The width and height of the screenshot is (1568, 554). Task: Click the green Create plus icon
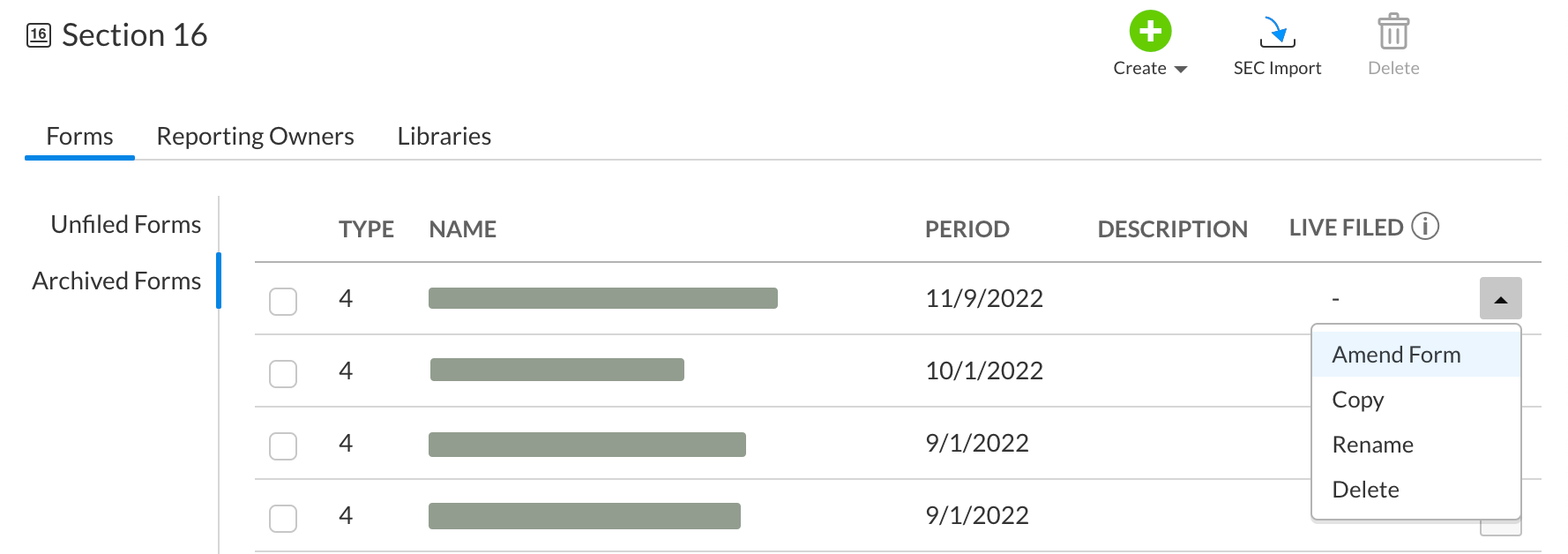point(1150,32)
